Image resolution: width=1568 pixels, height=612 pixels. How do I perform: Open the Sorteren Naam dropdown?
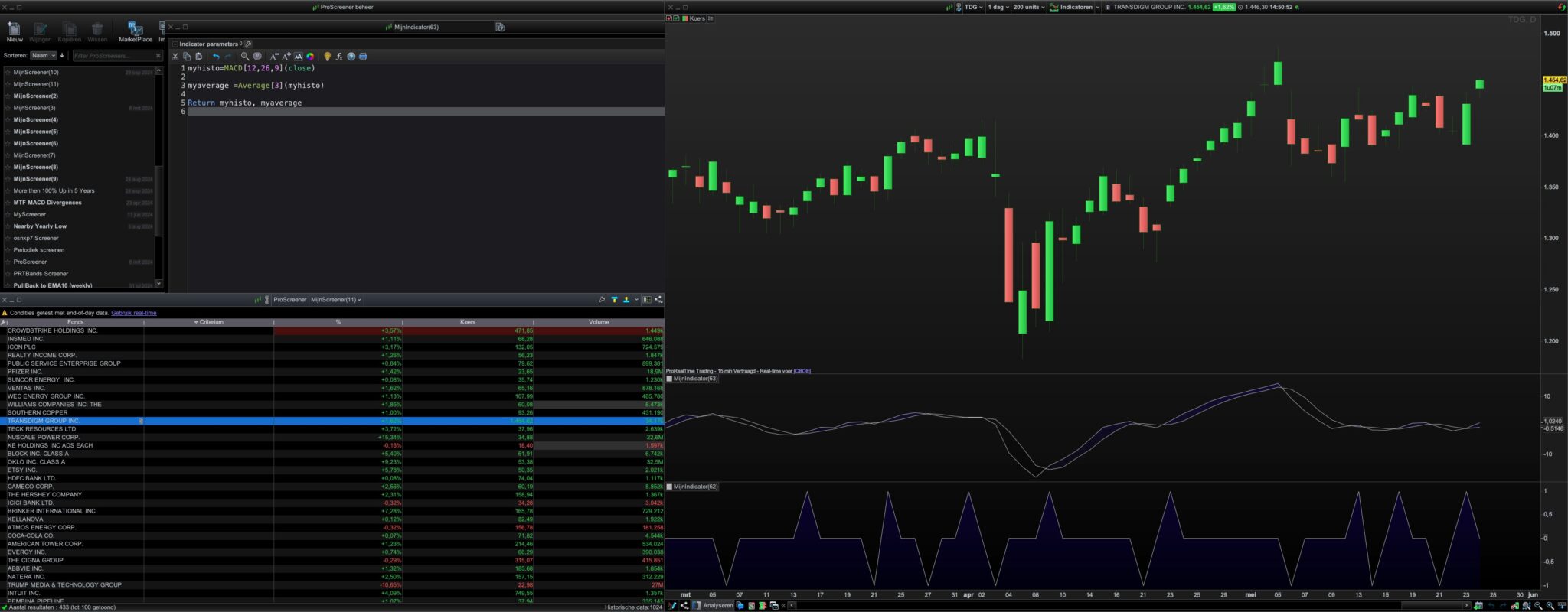43,56
